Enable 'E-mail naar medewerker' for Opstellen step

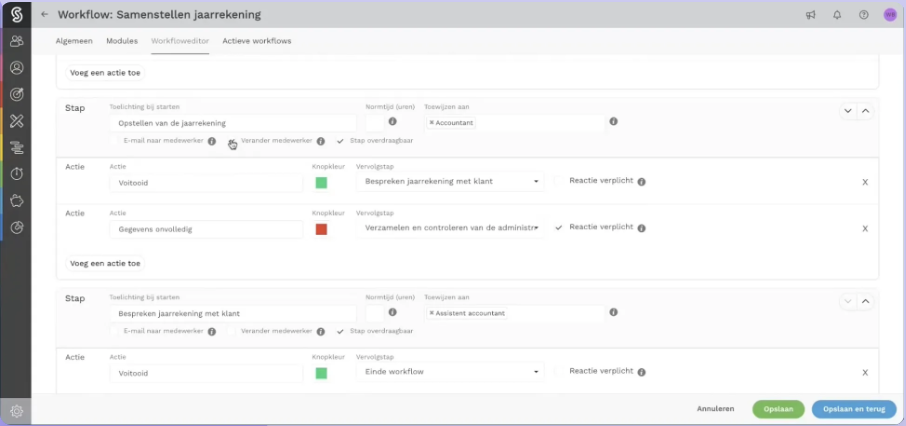click(116, 141)
